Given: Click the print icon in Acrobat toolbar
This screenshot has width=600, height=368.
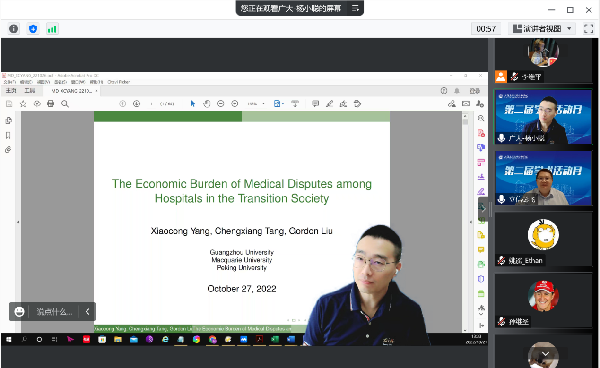Looking at the screenshot, I should pyautogui.click(x=51, y=104).
